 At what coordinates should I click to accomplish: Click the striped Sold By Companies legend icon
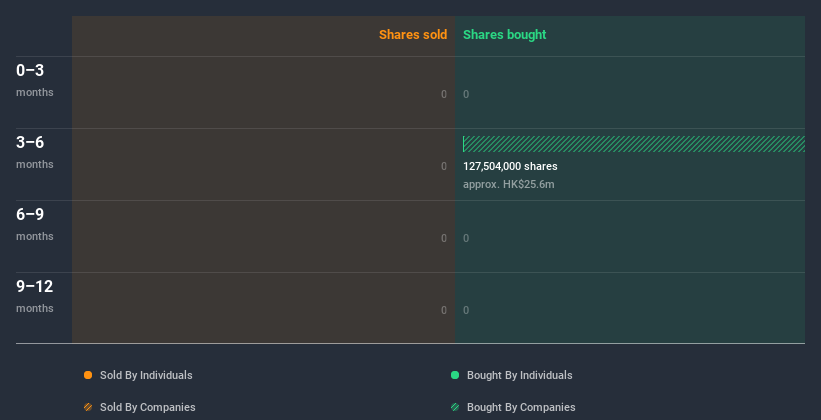click(x=88, y=407)
